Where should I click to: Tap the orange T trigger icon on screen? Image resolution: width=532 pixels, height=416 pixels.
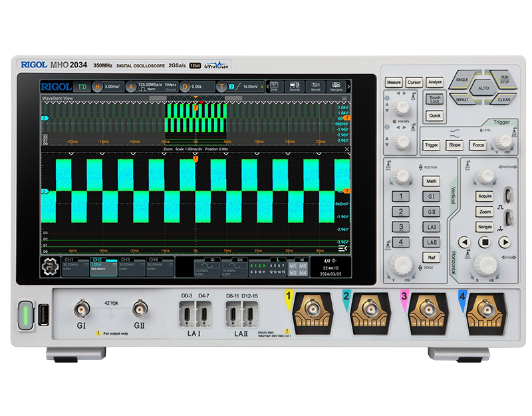pyautogui.click(x=221, y=87)
